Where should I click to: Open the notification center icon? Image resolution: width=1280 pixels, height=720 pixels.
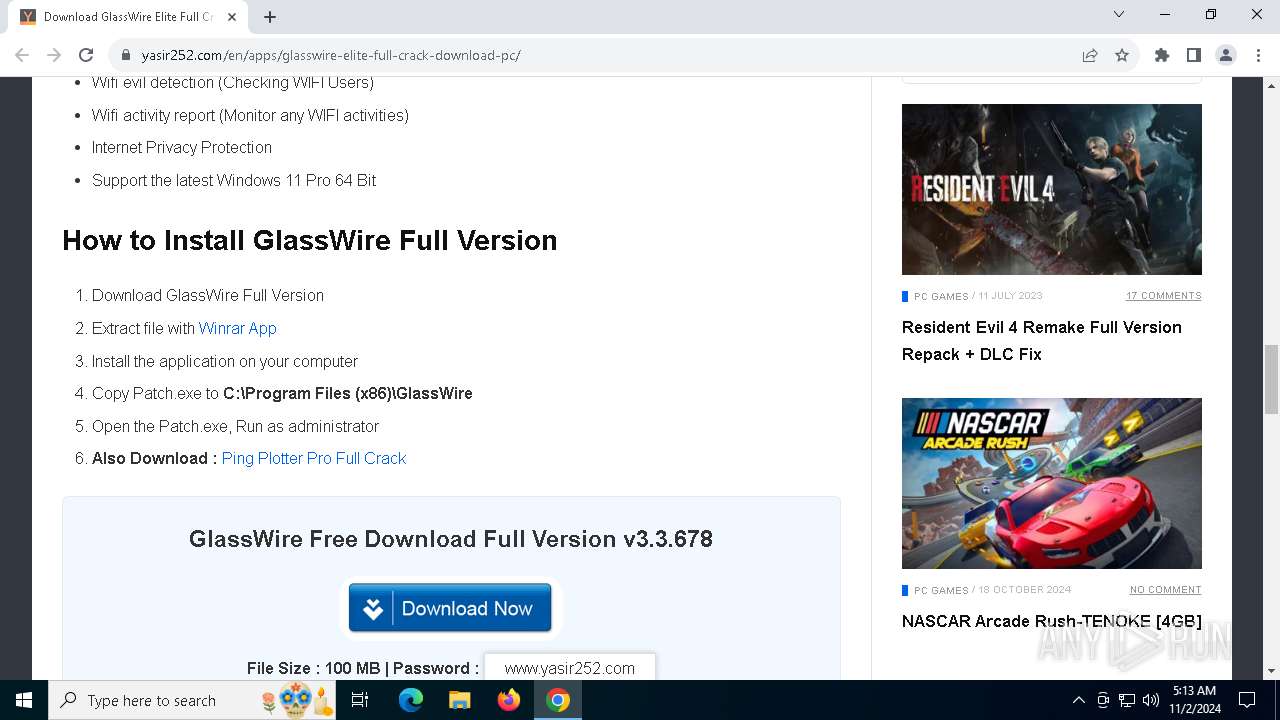click(x=1247, y=700)
